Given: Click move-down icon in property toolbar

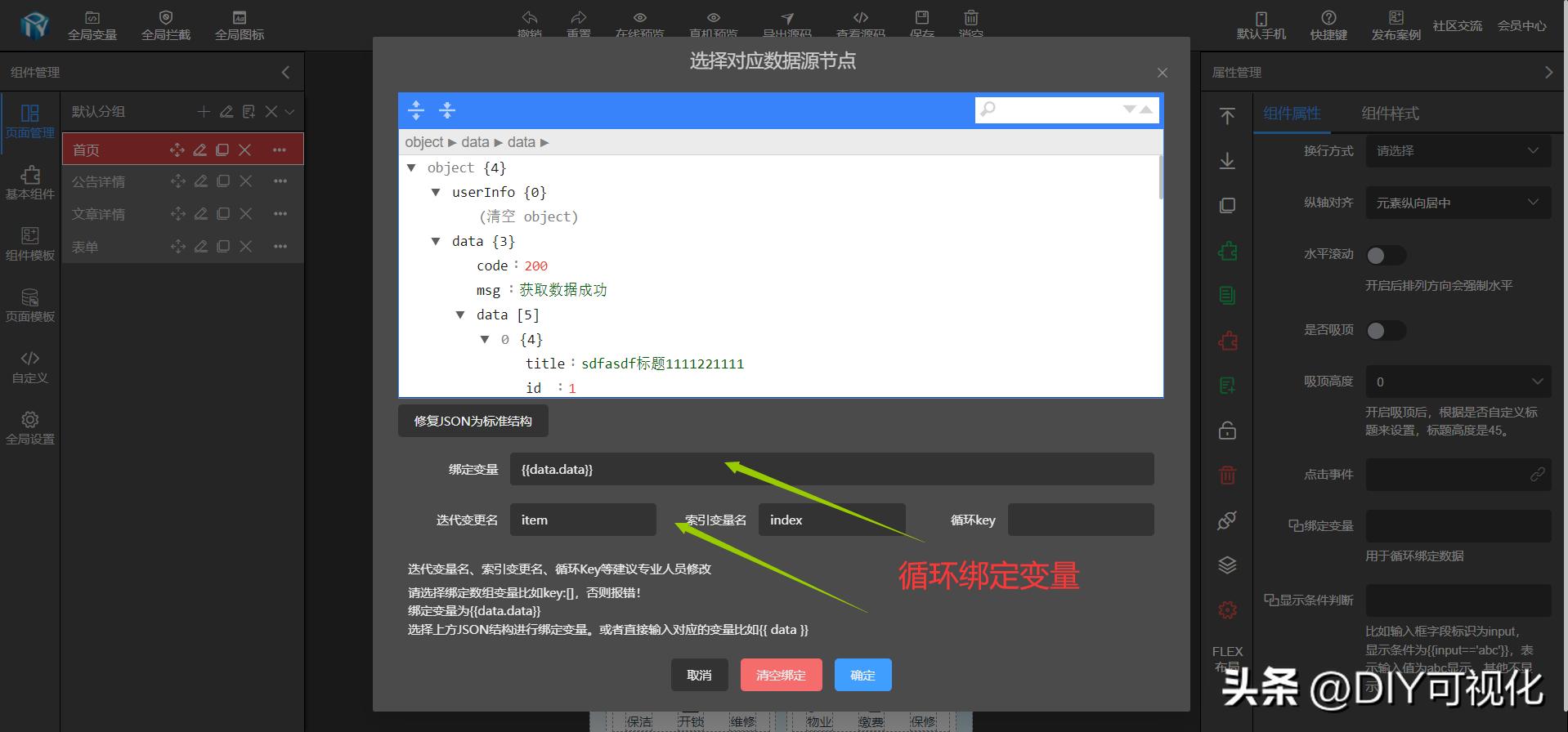Looking at the screenshot, I should (1227, 160).
